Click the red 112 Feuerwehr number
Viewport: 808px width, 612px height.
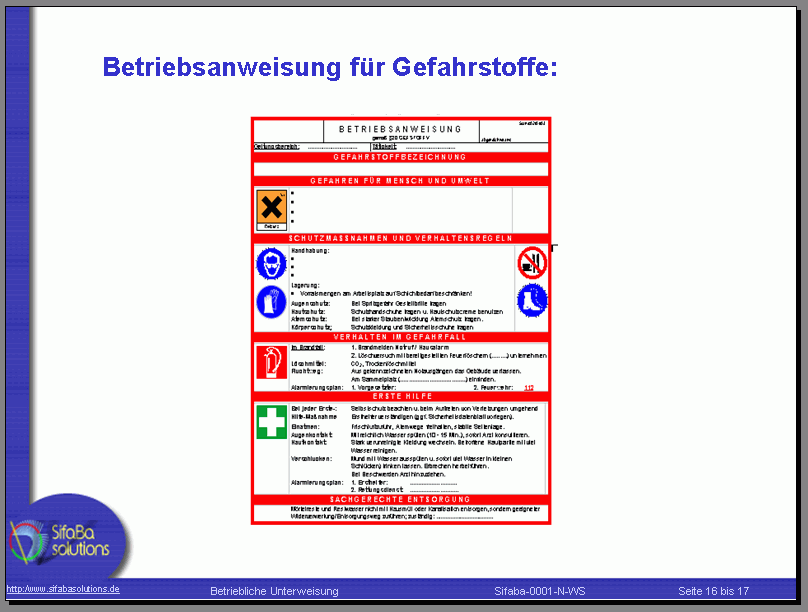529,387
